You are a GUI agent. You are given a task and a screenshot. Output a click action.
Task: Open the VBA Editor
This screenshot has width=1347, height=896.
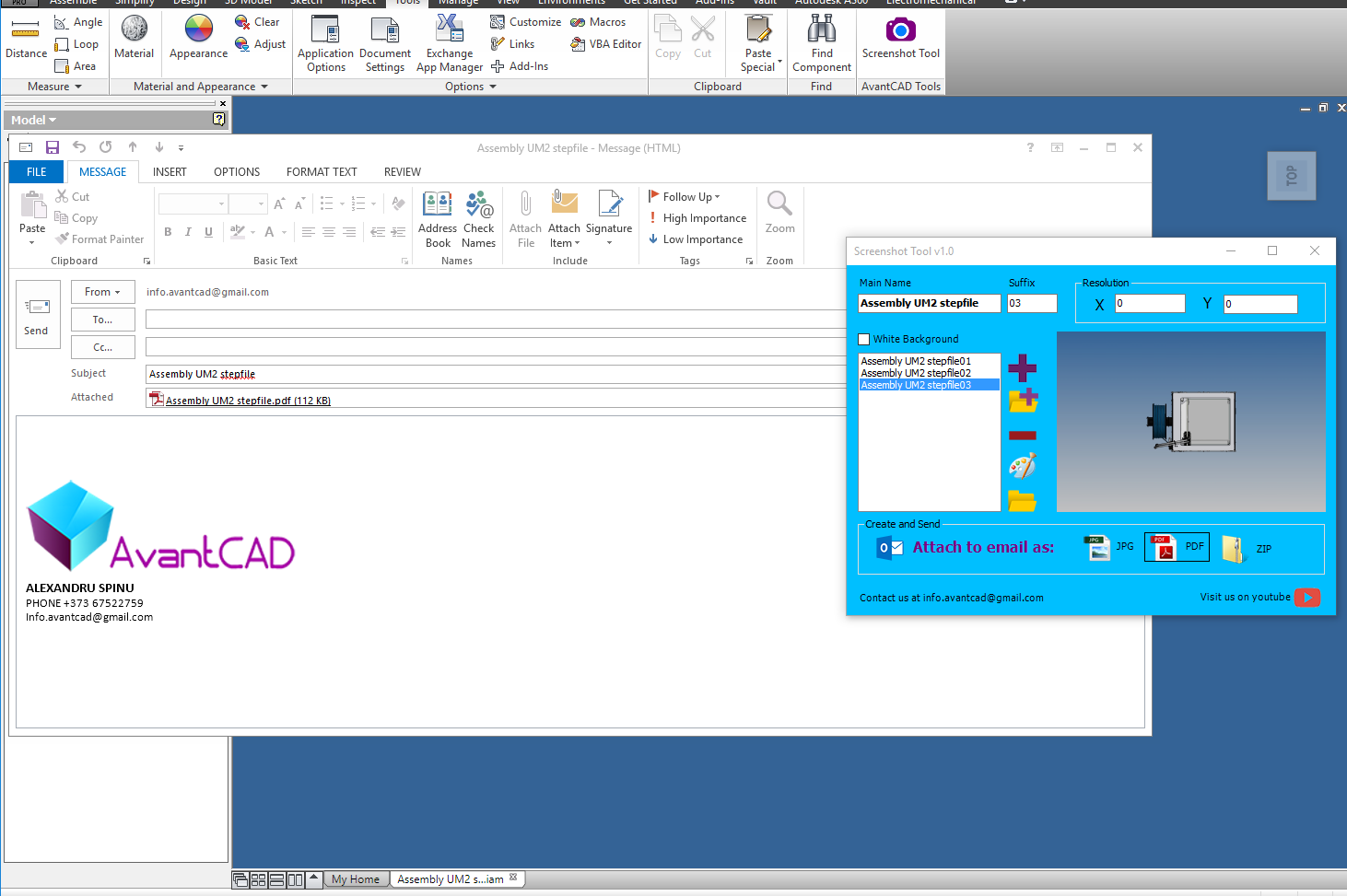(606, 44)
